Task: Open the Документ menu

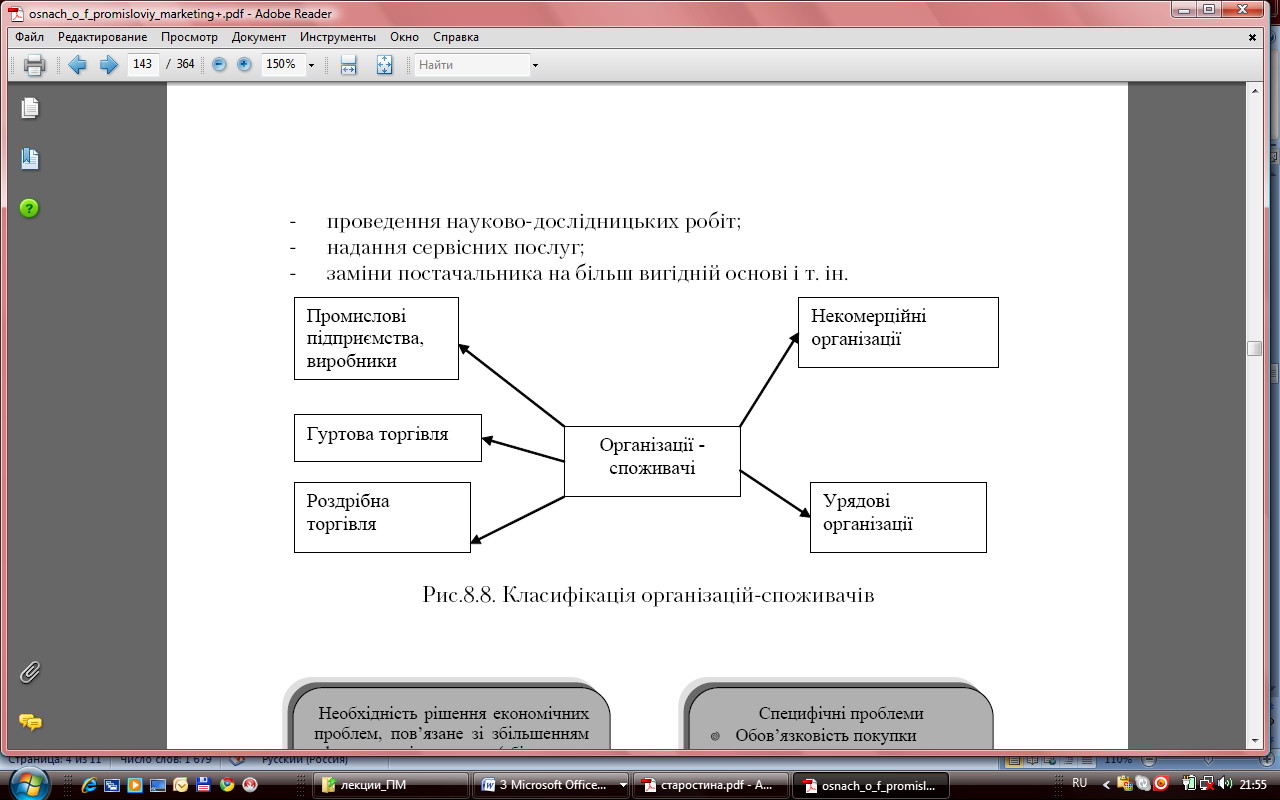Action: point(259,37)
